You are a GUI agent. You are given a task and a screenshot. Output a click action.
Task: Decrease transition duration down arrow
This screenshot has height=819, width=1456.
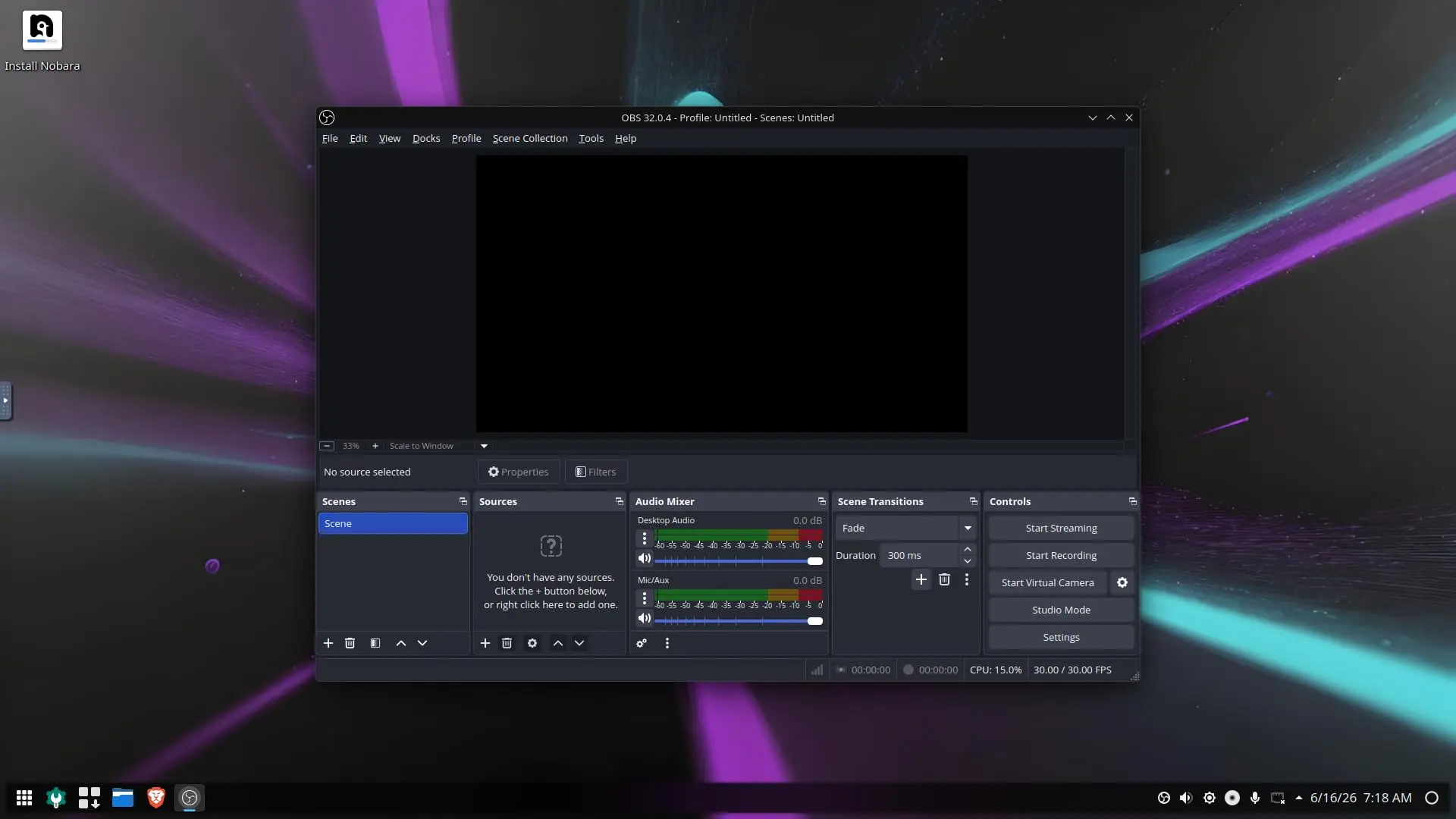(968, 561)
